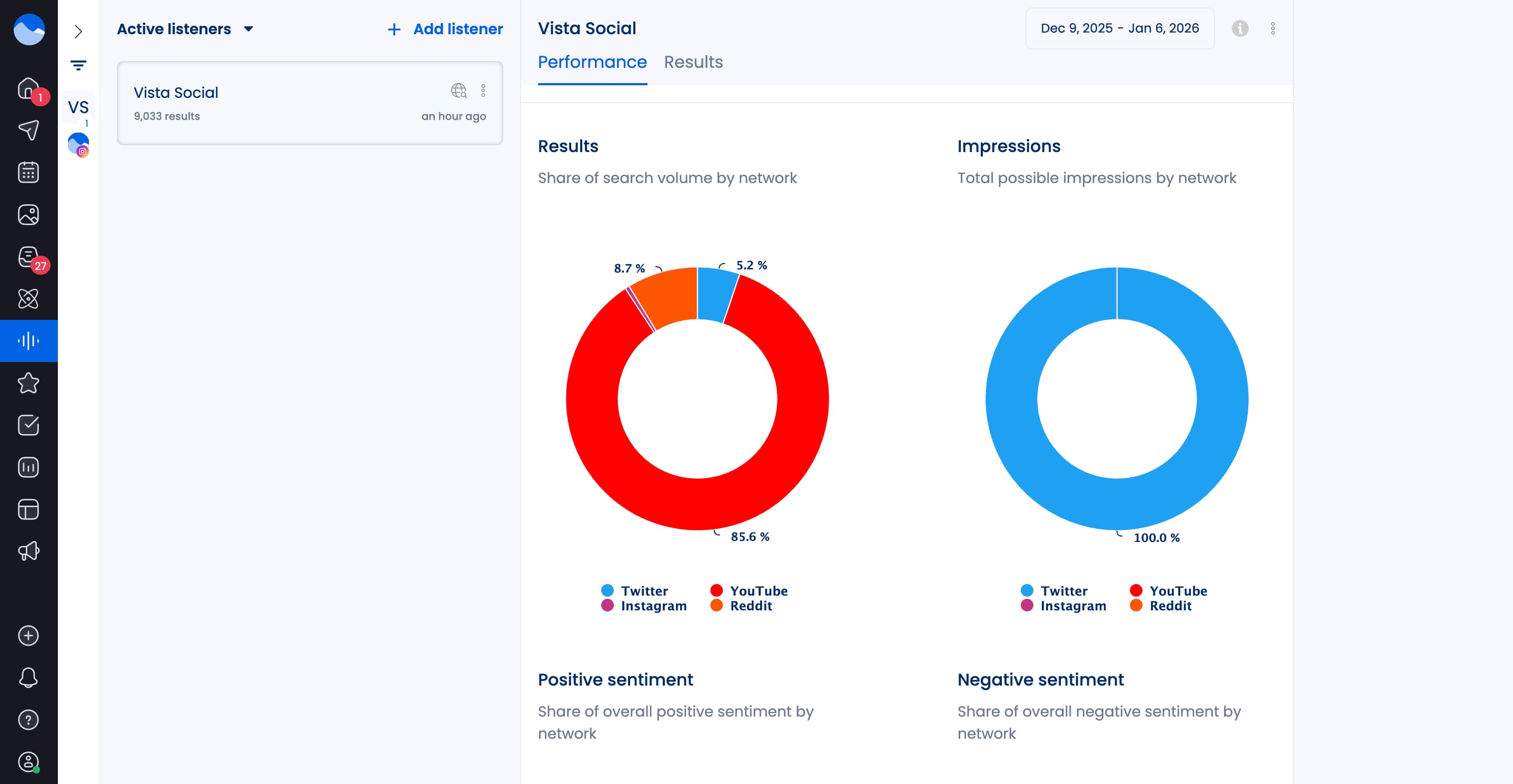Click Add listener
The image size is (1513, 784).
click(443, 29)
